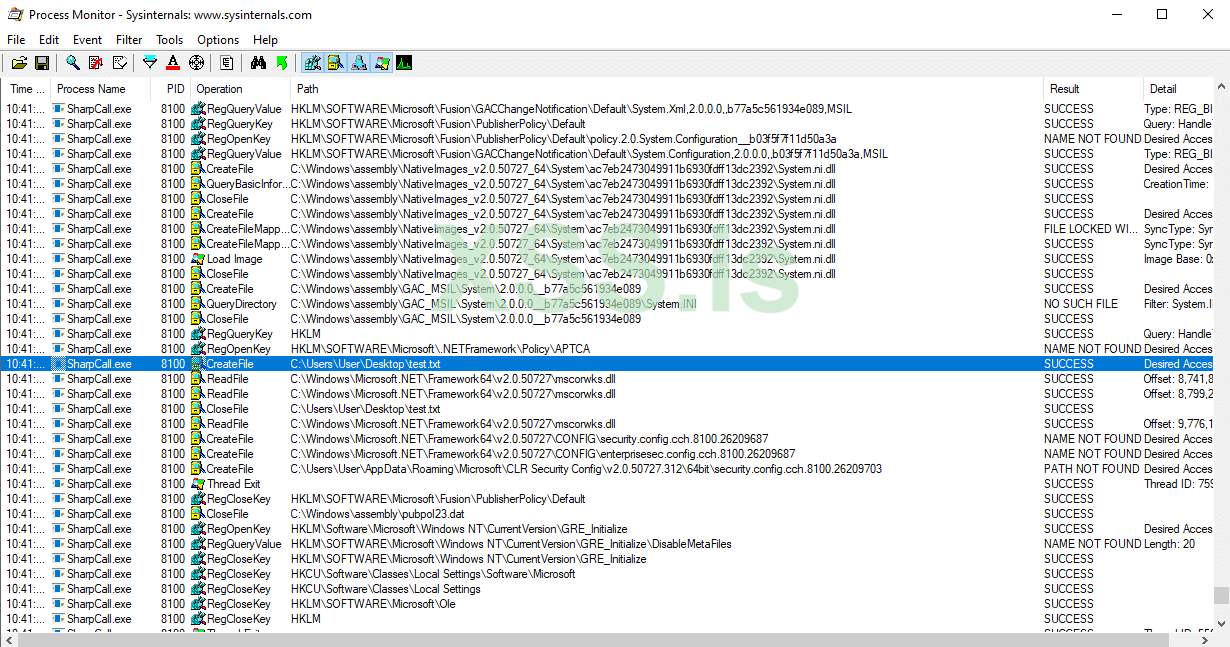Toggle Show File System Activity button
The height and width of the screenshot is (647, 1230).
pos(335,63)
